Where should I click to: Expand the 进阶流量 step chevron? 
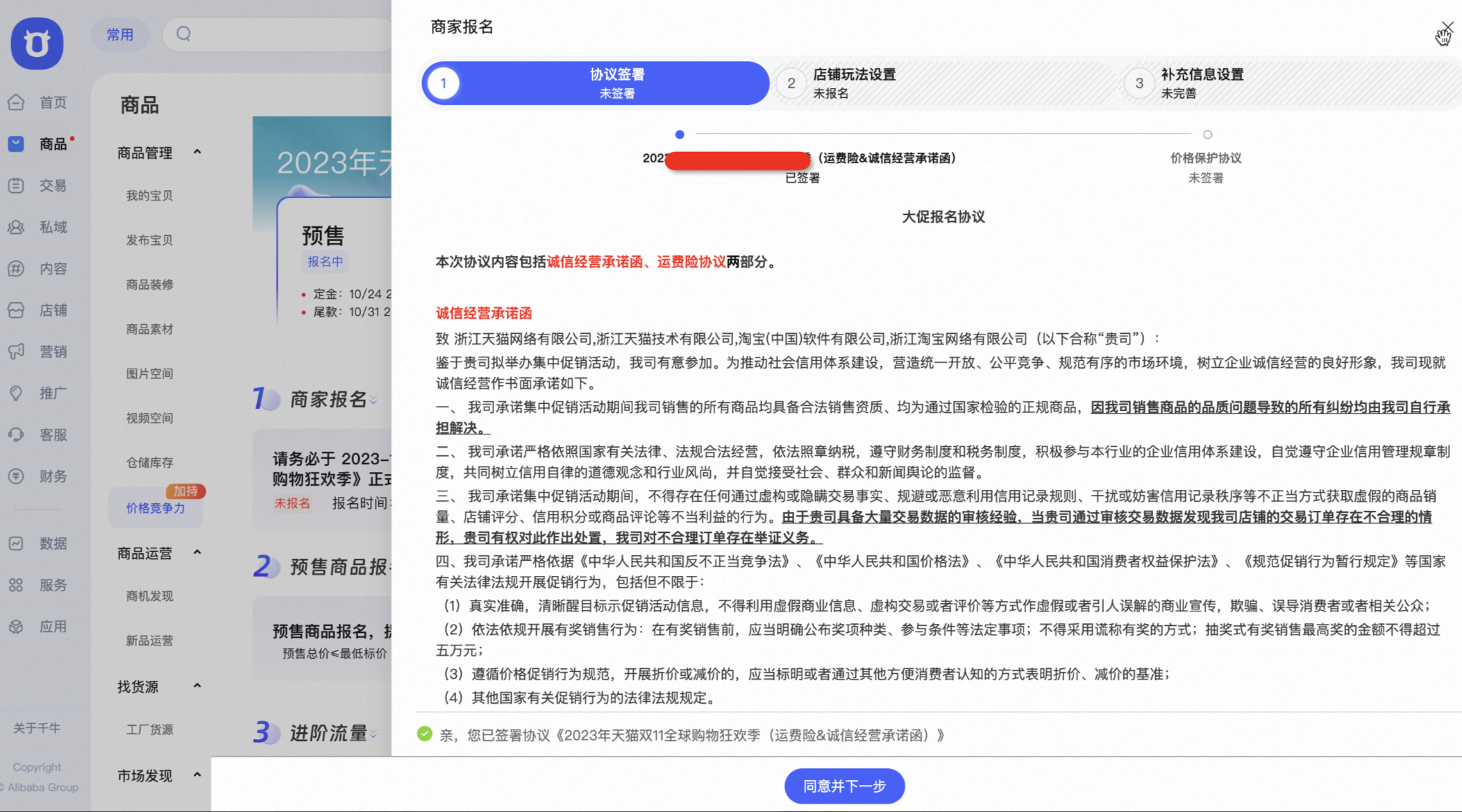point(373,734)
